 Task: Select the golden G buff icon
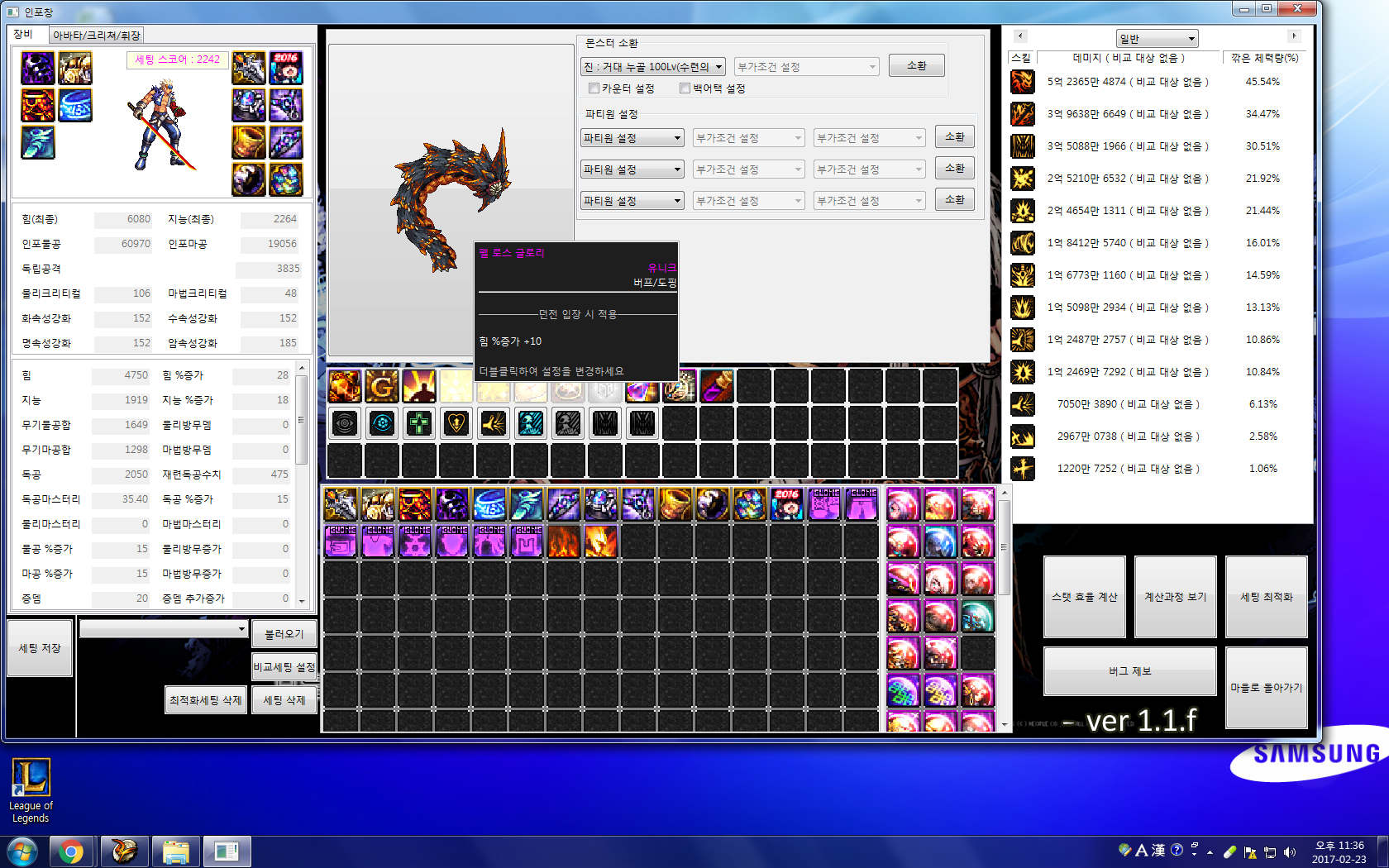[382, 386]
